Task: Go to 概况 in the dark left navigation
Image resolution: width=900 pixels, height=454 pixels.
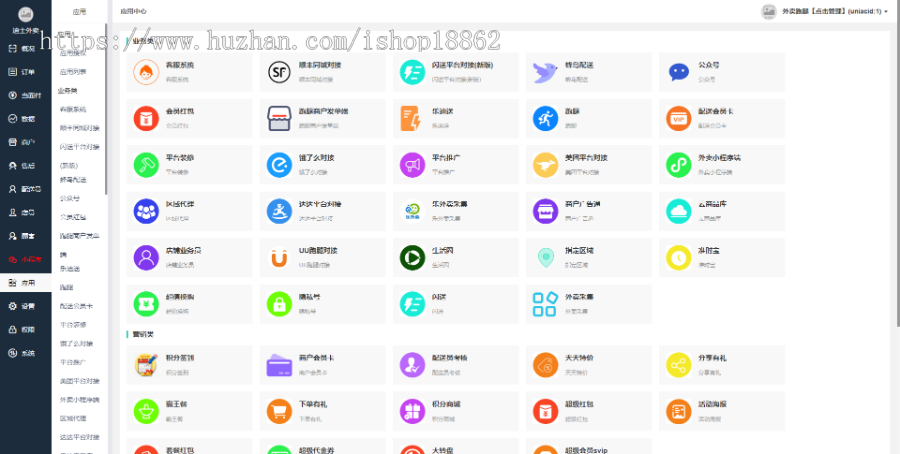Action: pos(25,49)
